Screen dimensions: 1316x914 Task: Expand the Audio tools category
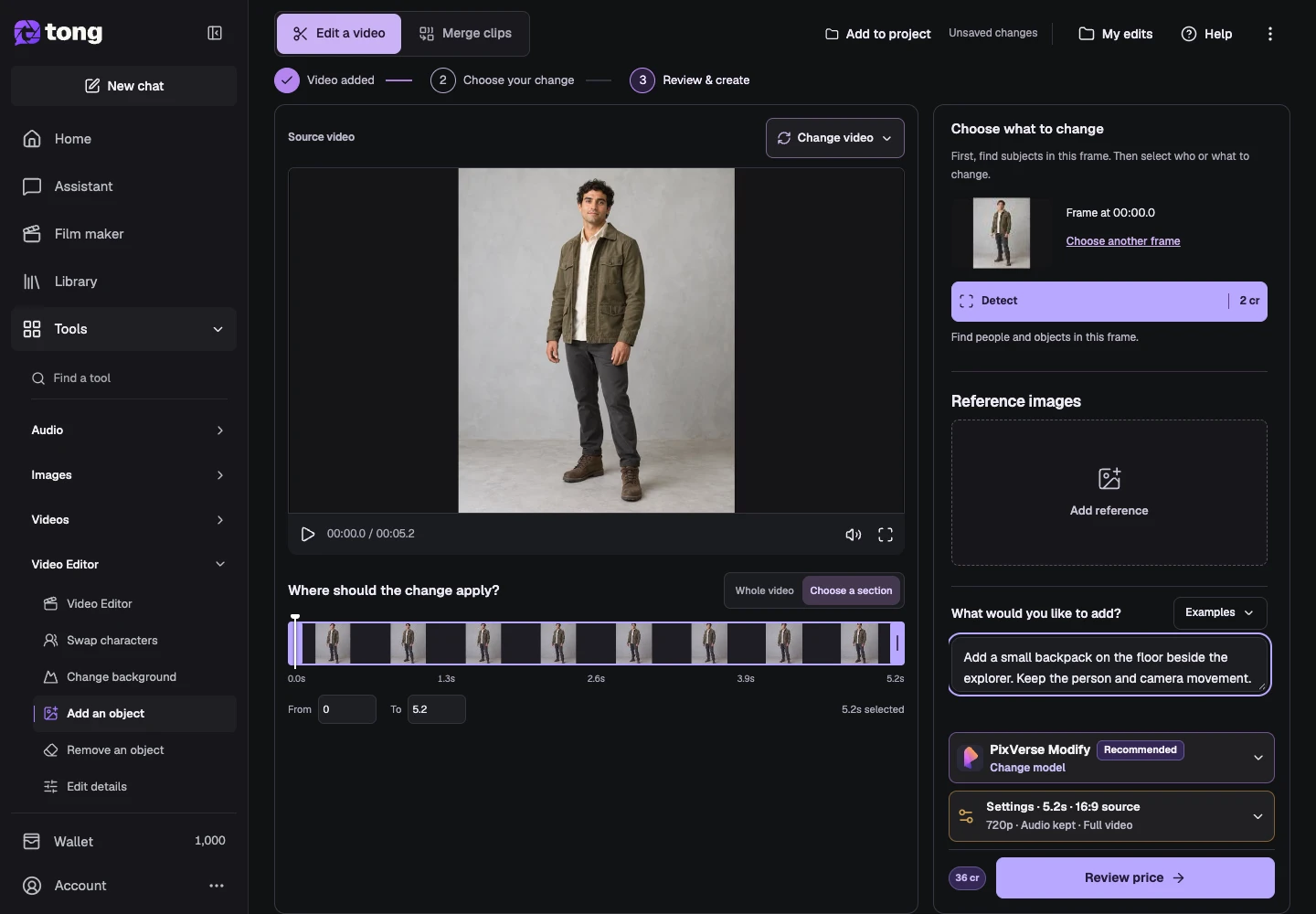click(x=128, y=430)
